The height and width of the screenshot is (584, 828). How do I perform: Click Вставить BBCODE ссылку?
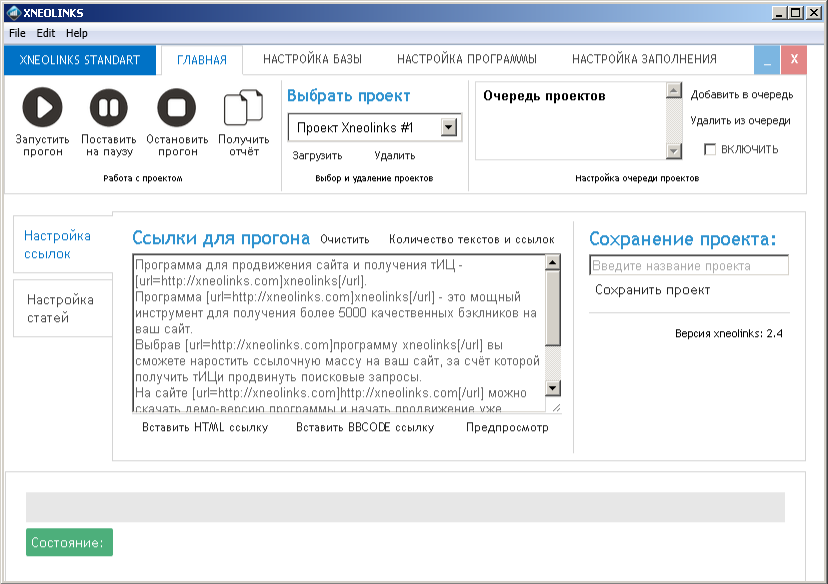coord(365,427)
